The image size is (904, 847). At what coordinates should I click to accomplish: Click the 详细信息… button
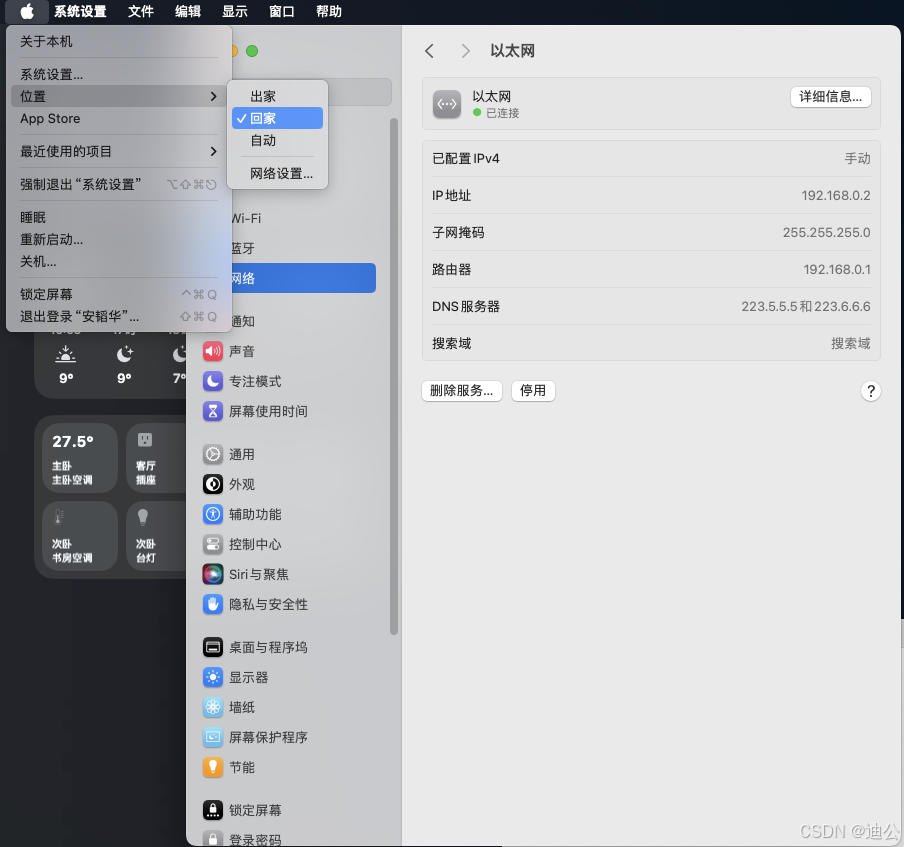(830, 97)
